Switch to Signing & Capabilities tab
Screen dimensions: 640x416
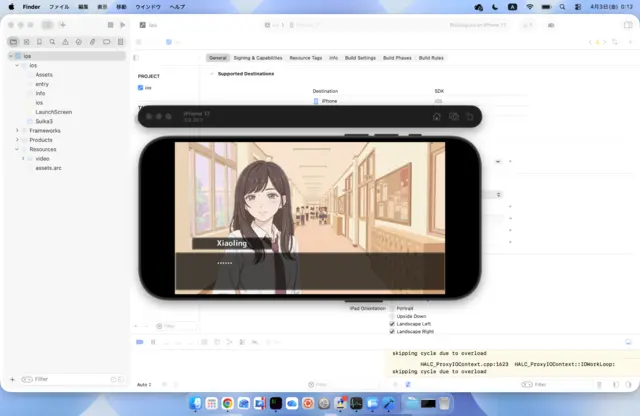(x=258, y=58)
